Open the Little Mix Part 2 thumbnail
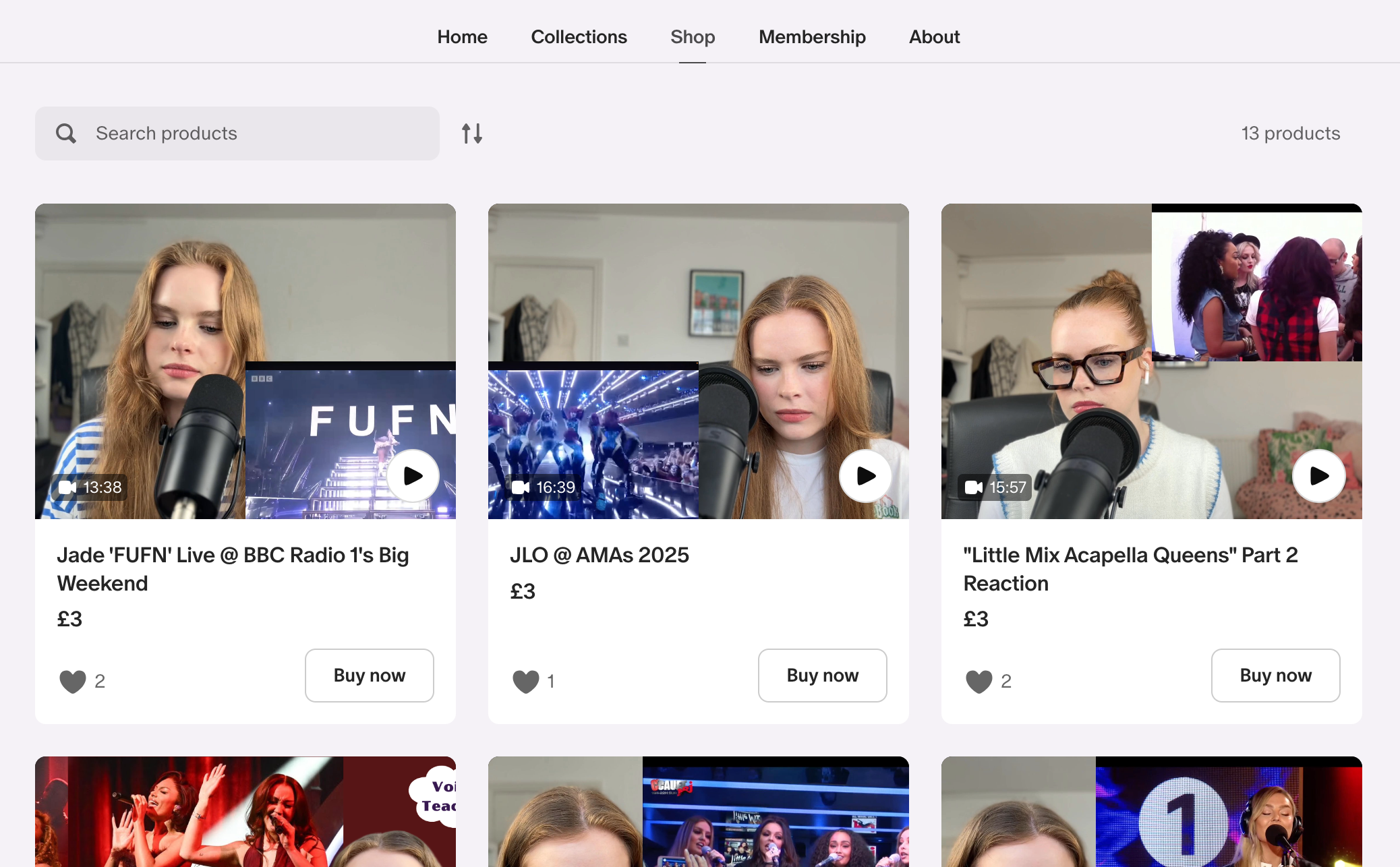 pyautogui.click(x=1152, y=361)
